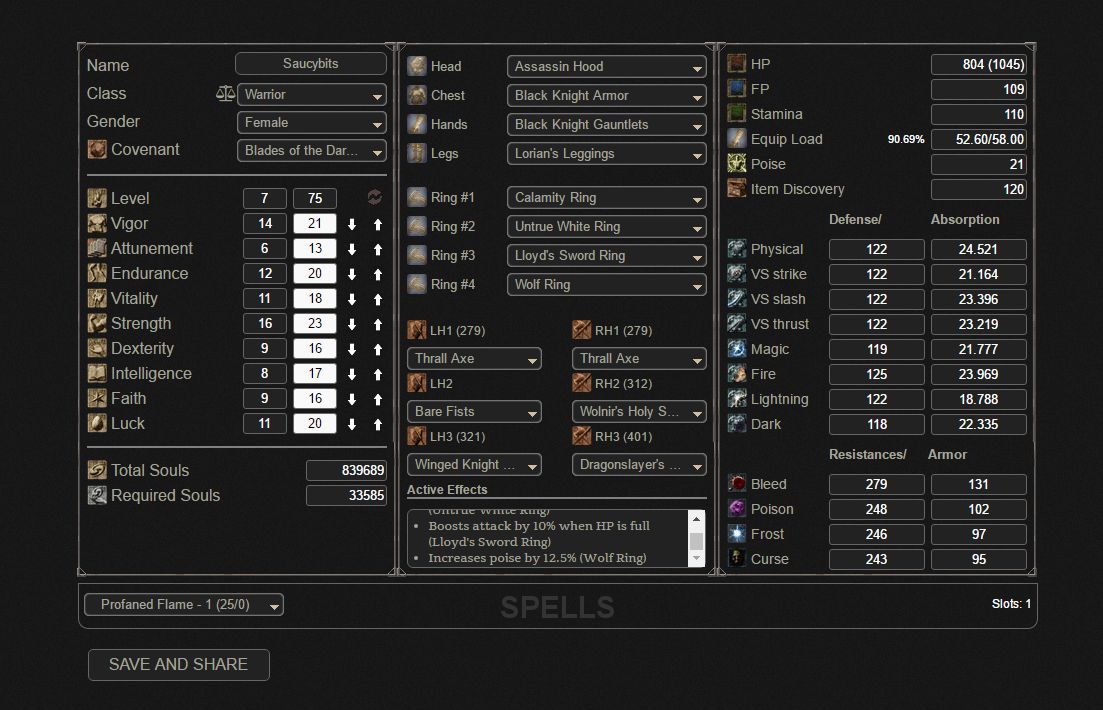Click the Chest armor slot icon
This screenshot has height=710, width=1103.
coord(417,95)
